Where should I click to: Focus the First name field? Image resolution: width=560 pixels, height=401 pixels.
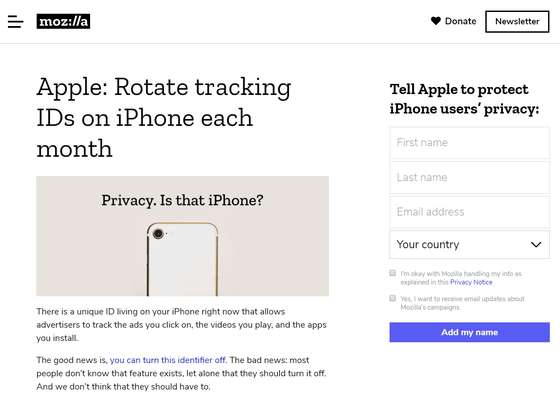pos(469,142)
